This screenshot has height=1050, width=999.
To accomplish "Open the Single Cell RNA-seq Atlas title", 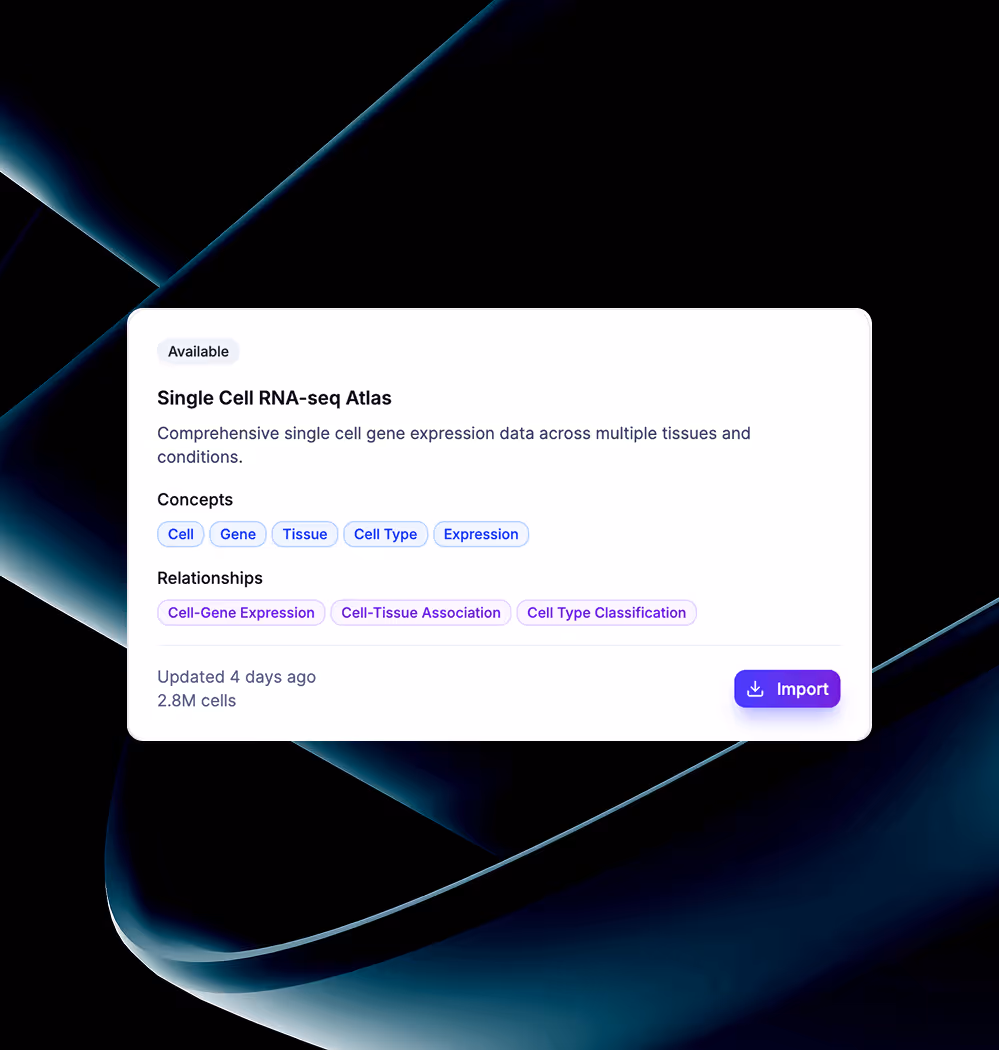I will [274, 398].
